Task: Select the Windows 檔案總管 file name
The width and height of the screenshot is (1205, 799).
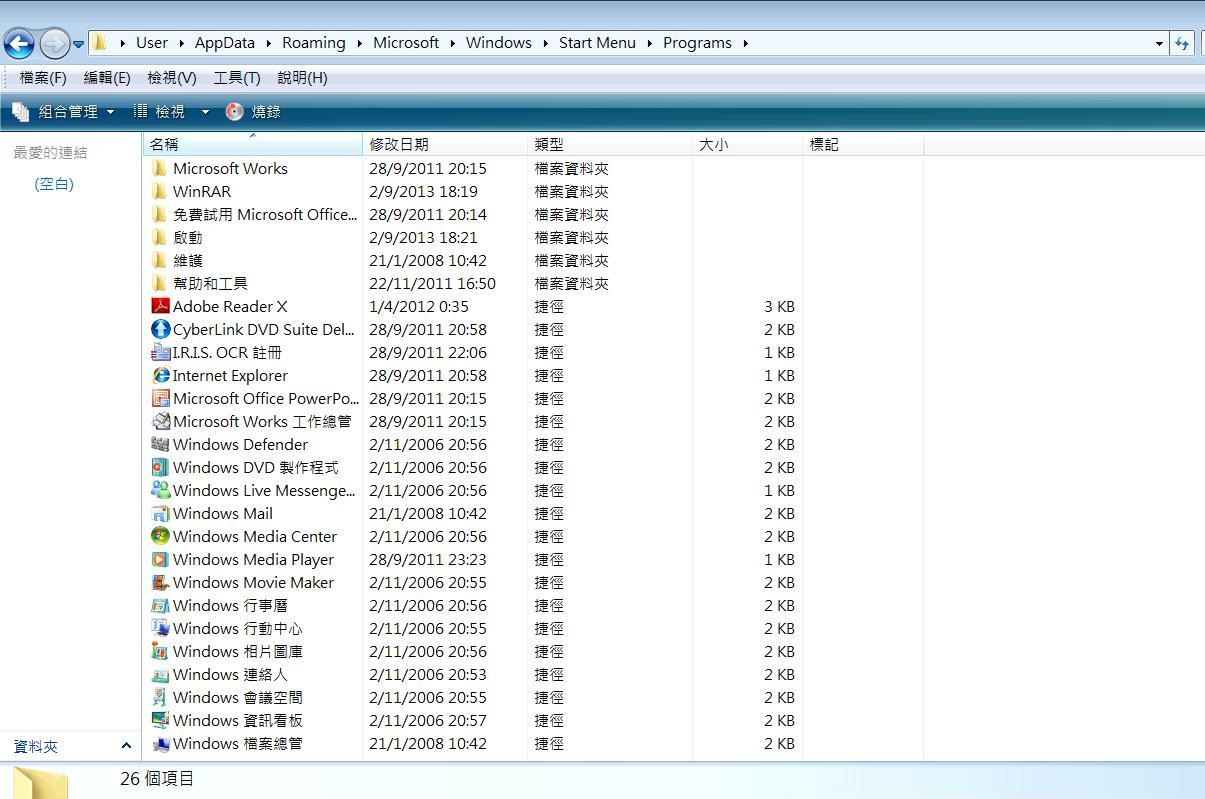Action: (238, 743)
